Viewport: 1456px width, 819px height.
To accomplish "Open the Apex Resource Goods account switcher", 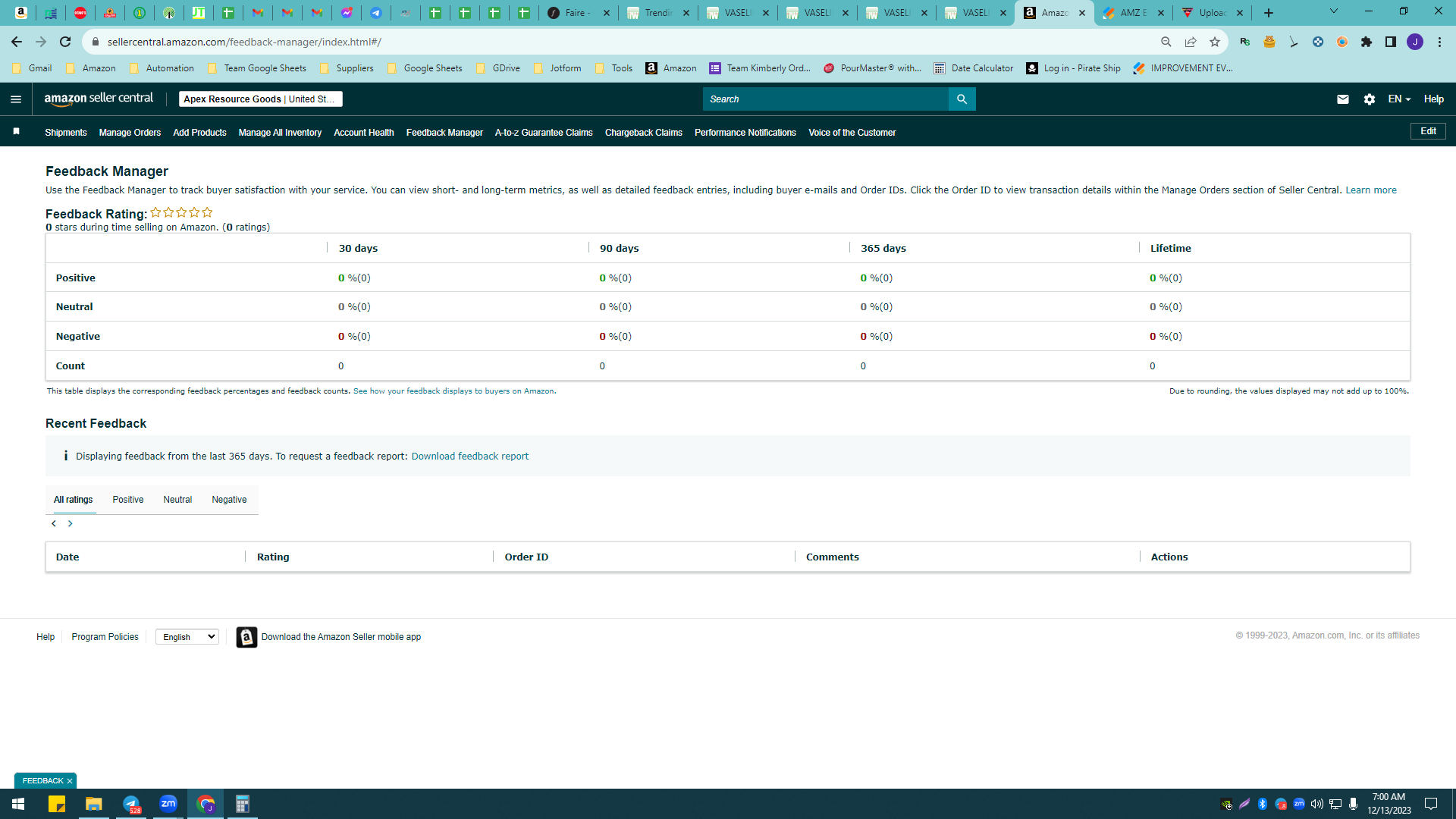I will [261, 99].
